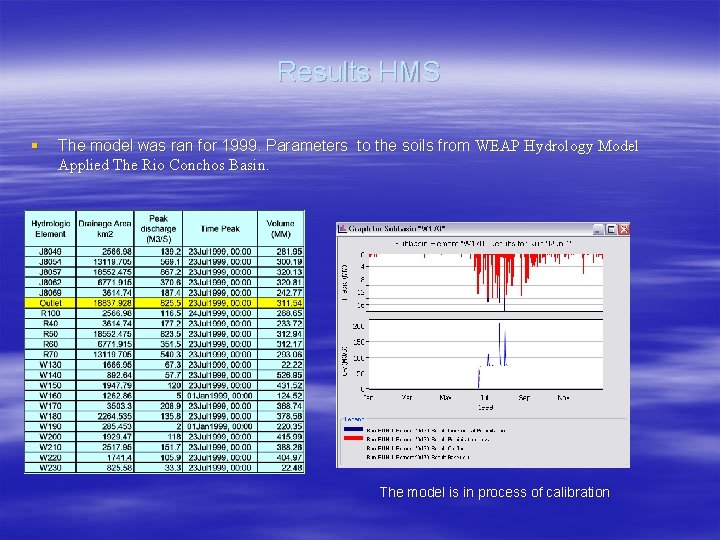The image size is (720, 540).
Task: Select the highlighted 'Outlet' row label
Action: click(x=51, y=303)
